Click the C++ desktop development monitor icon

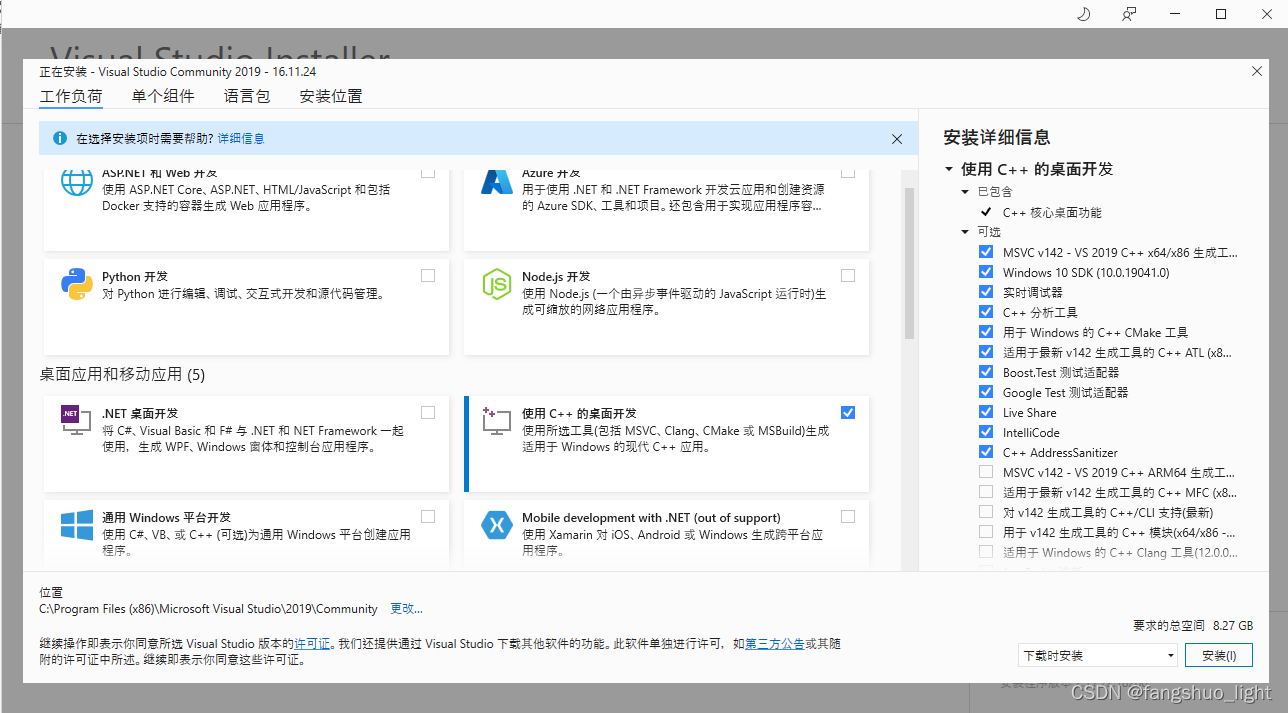497,421
